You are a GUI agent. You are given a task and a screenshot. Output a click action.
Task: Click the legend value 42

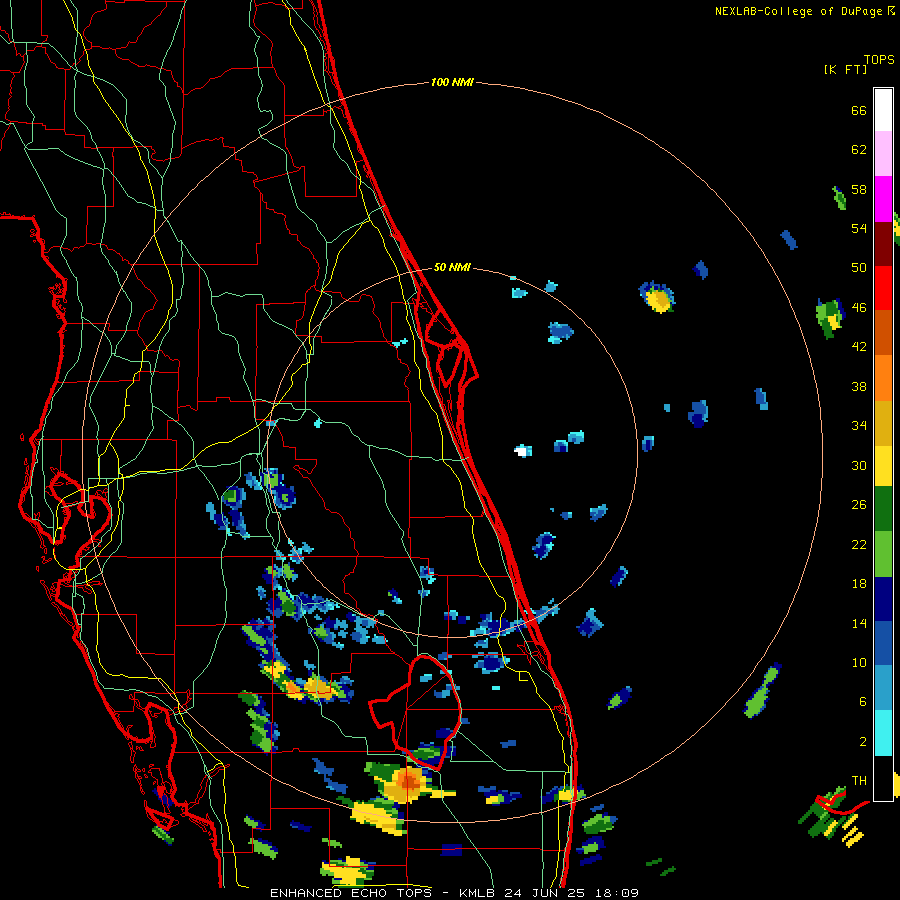[x=859, y=347]
